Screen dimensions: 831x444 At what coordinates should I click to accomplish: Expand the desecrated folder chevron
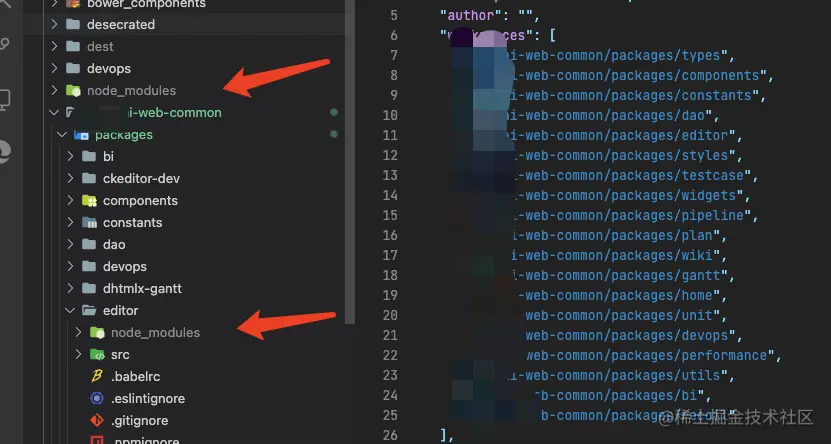click(54, 24)
